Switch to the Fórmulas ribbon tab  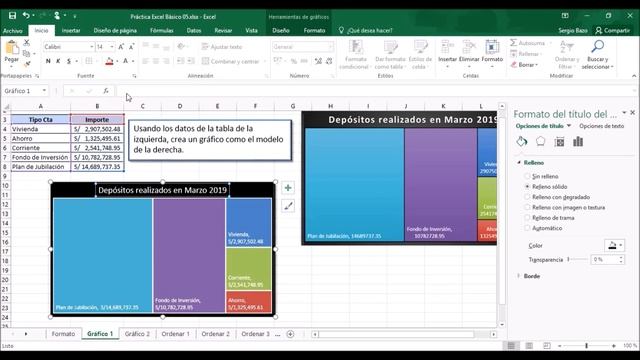click(x=162, y=31)
